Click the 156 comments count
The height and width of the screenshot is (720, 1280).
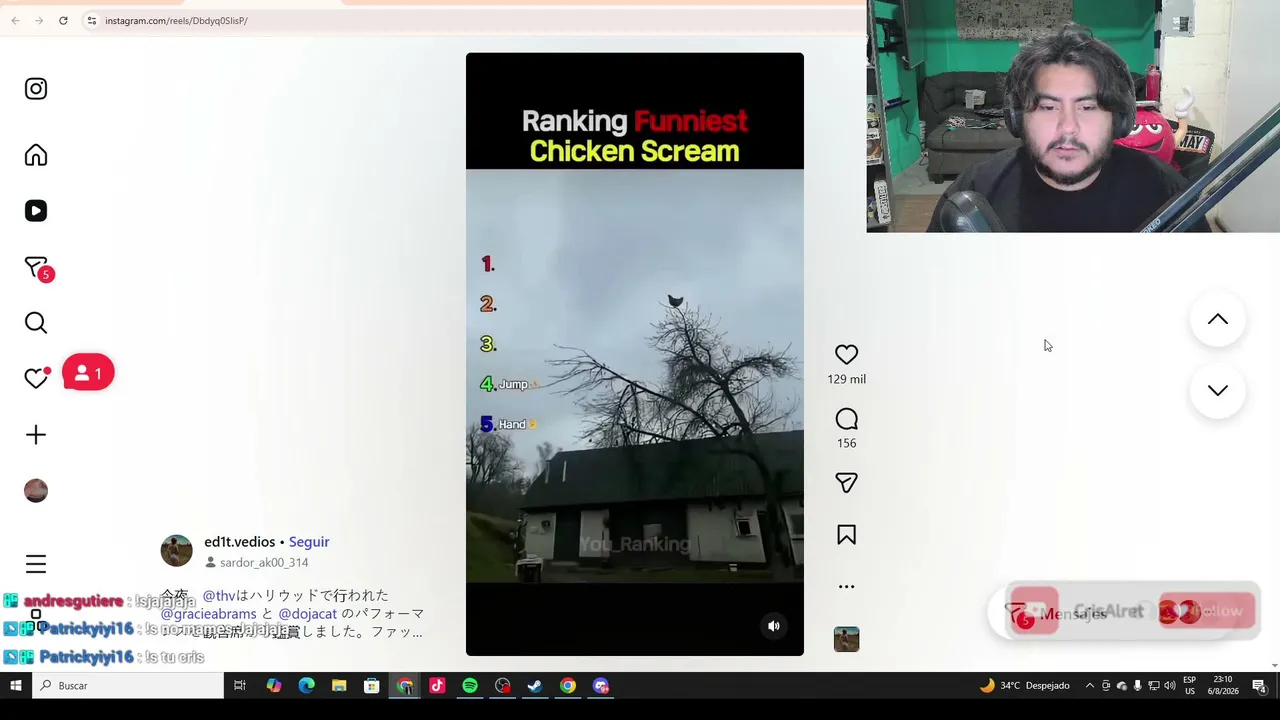coord(846,443)
